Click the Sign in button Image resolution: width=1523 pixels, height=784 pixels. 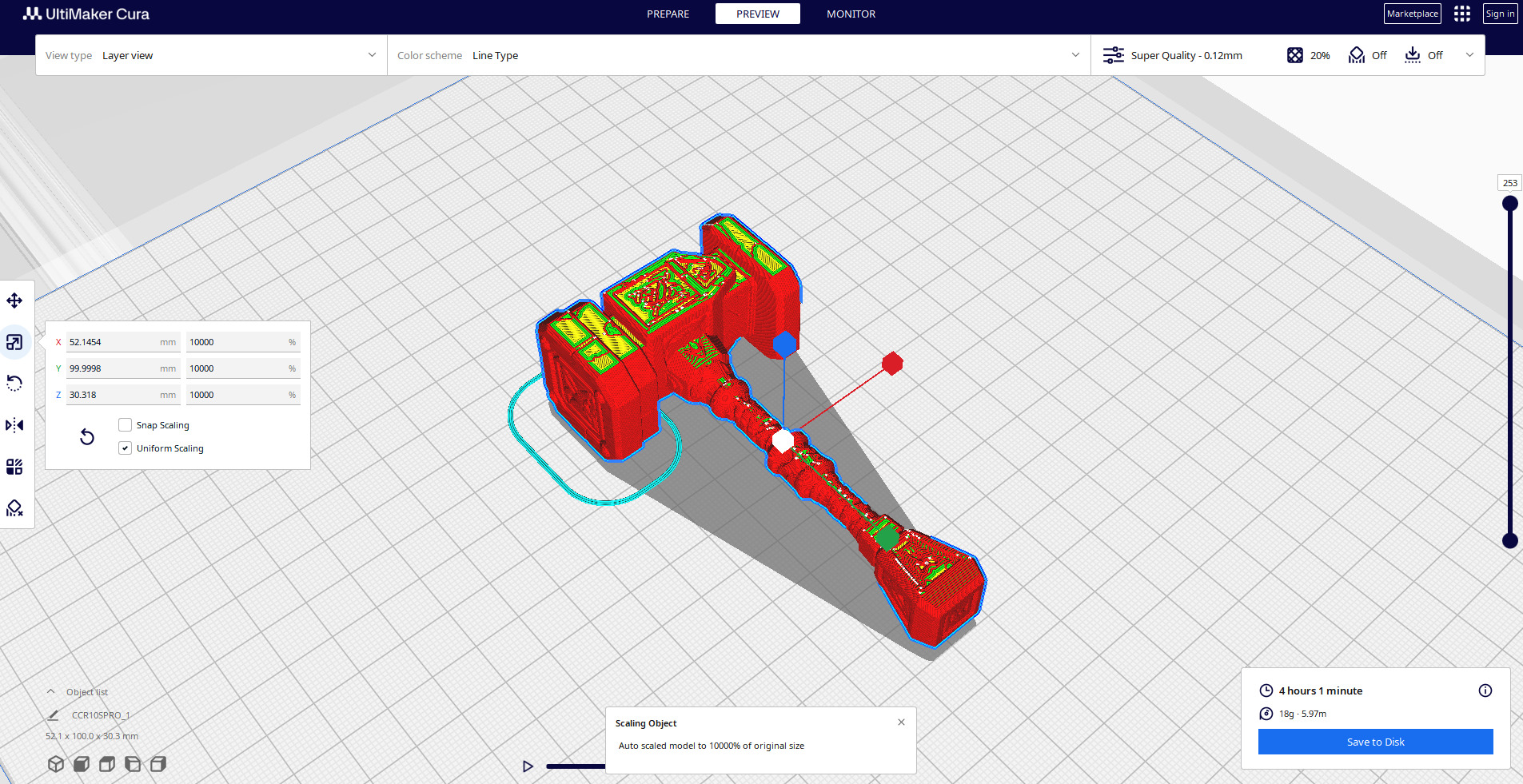[1501, 14]
